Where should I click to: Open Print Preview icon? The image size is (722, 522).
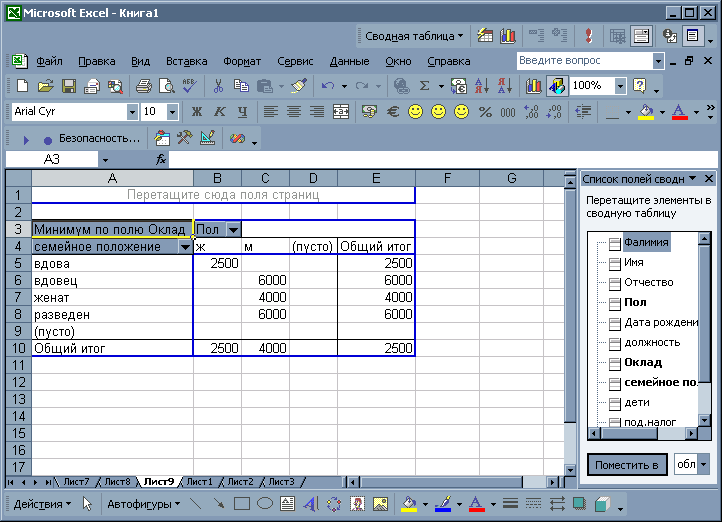tap(167, 86)
